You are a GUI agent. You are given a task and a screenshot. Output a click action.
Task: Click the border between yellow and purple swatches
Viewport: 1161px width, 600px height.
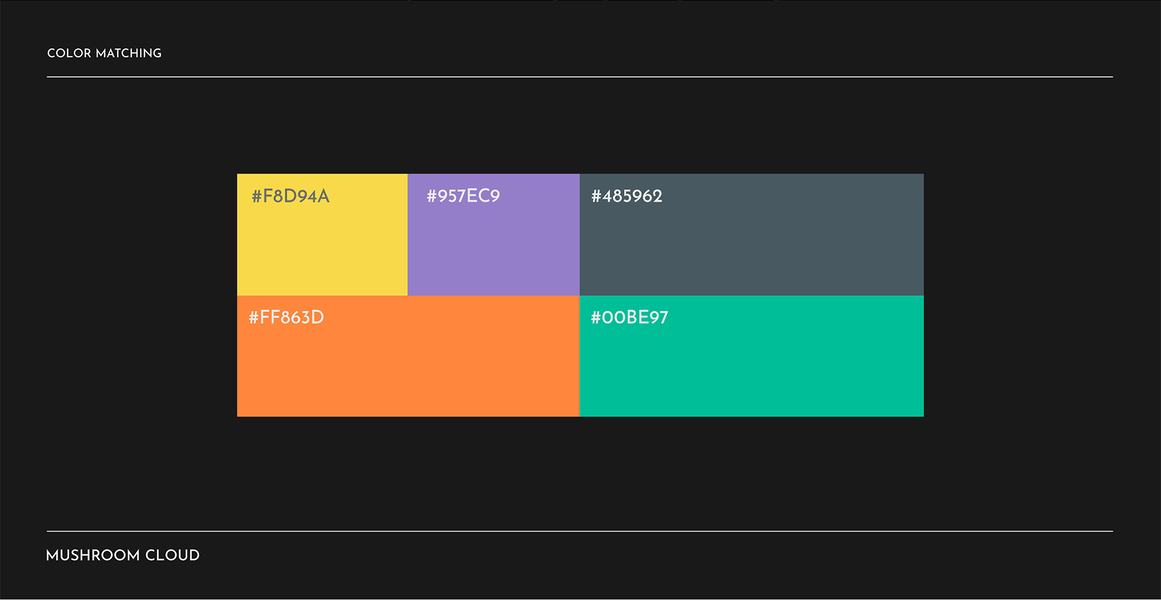coord(408,235)
